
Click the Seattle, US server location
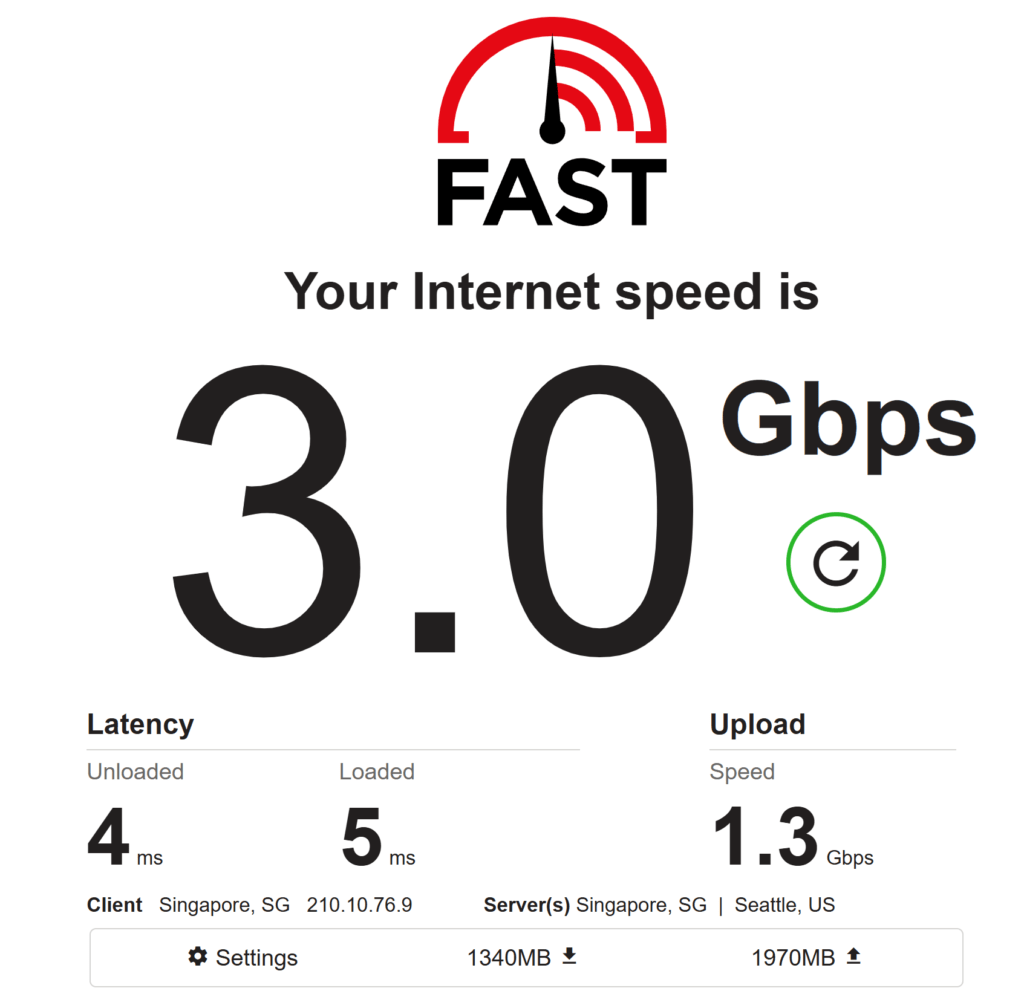pos(784,905)
